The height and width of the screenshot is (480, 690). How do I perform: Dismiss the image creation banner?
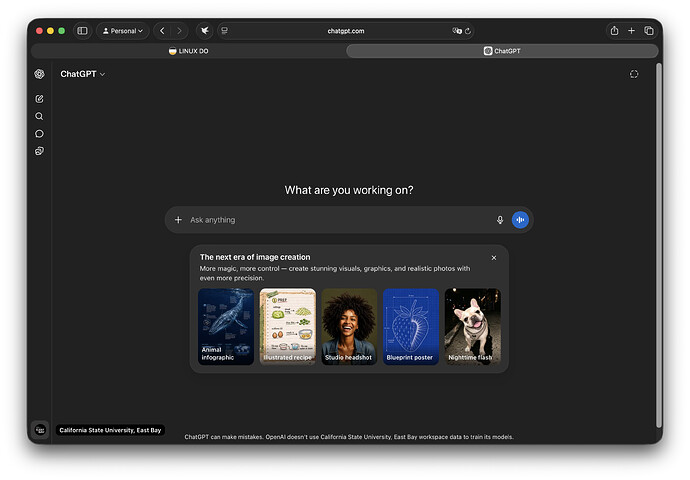pos(494,258)
